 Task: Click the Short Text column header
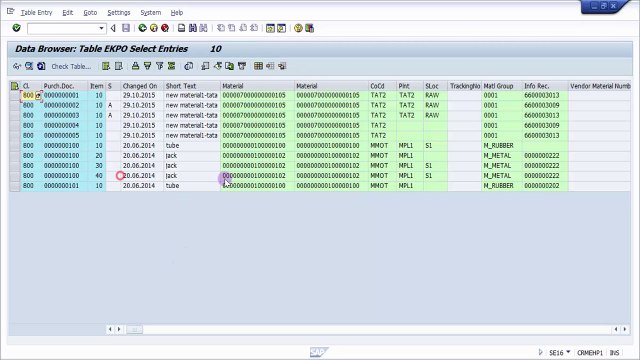[192, 86]
